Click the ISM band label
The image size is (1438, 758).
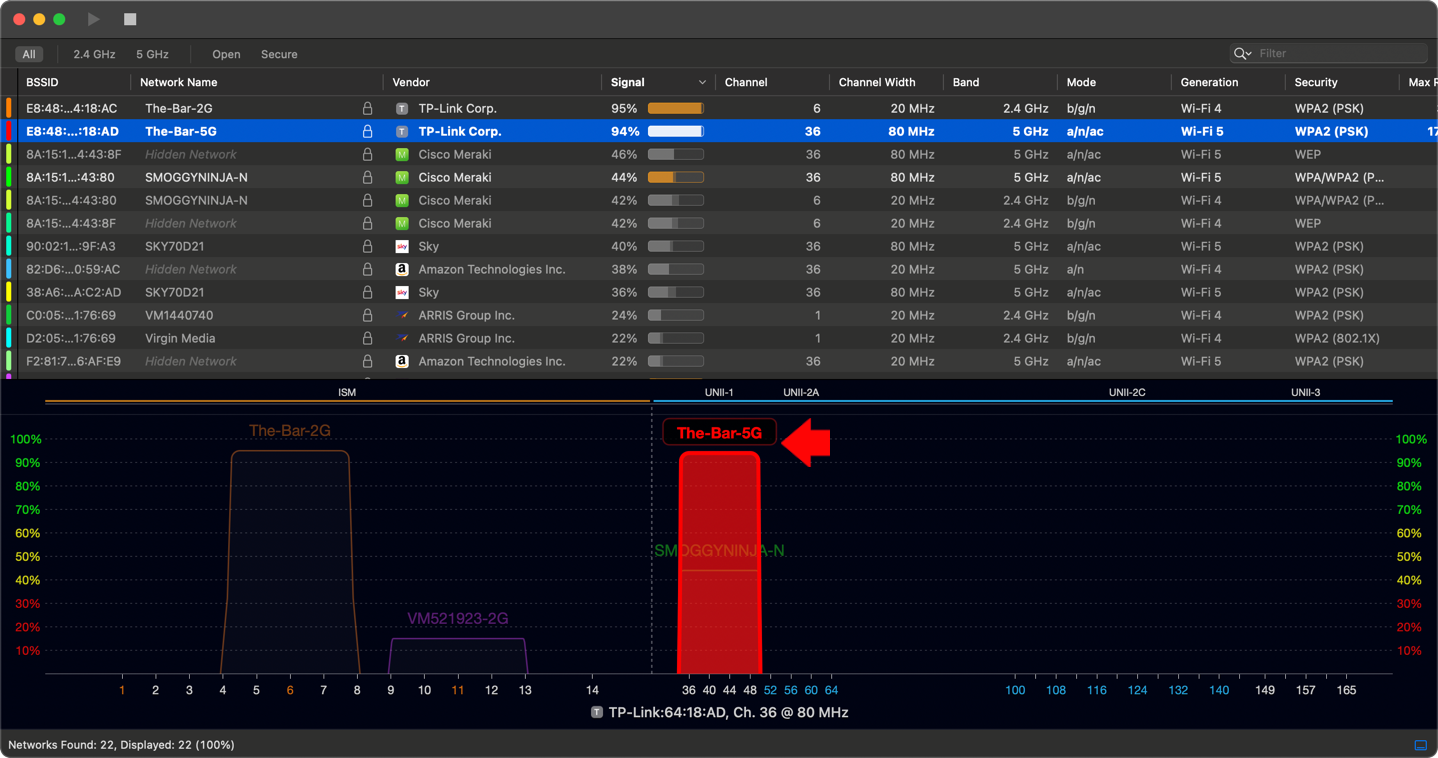(x=347, y=392)
